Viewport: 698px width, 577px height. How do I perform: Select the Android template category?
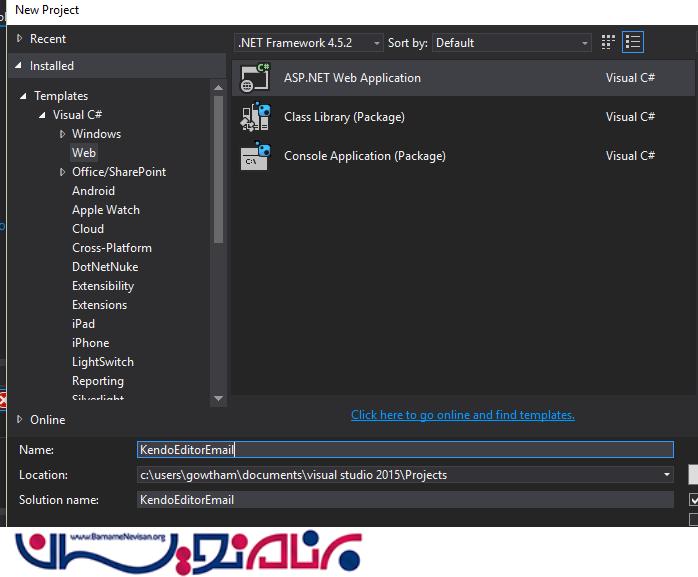(93, 191)
